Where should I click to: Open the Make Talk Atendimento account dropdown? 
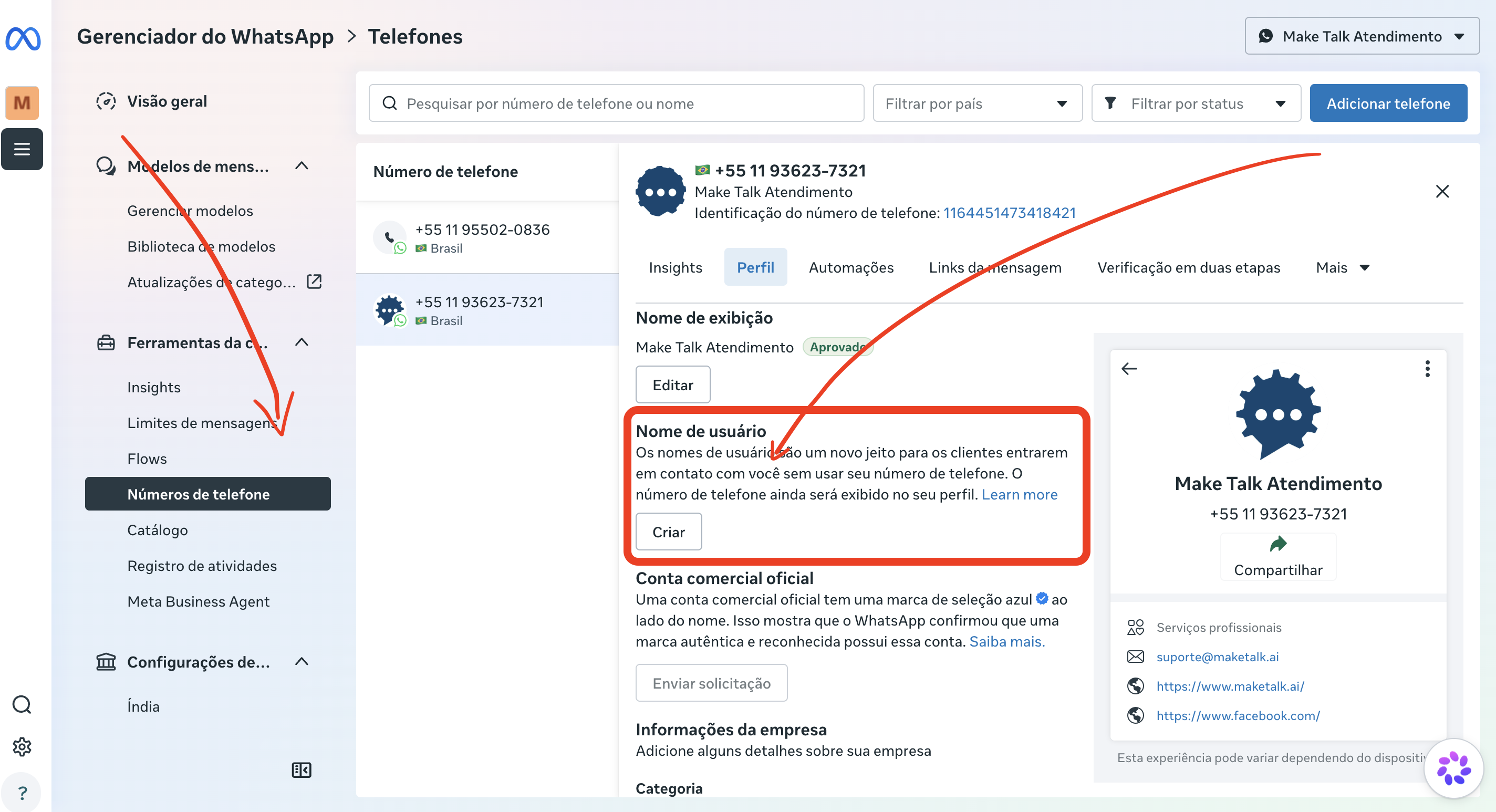click(x=1362, y=36)
